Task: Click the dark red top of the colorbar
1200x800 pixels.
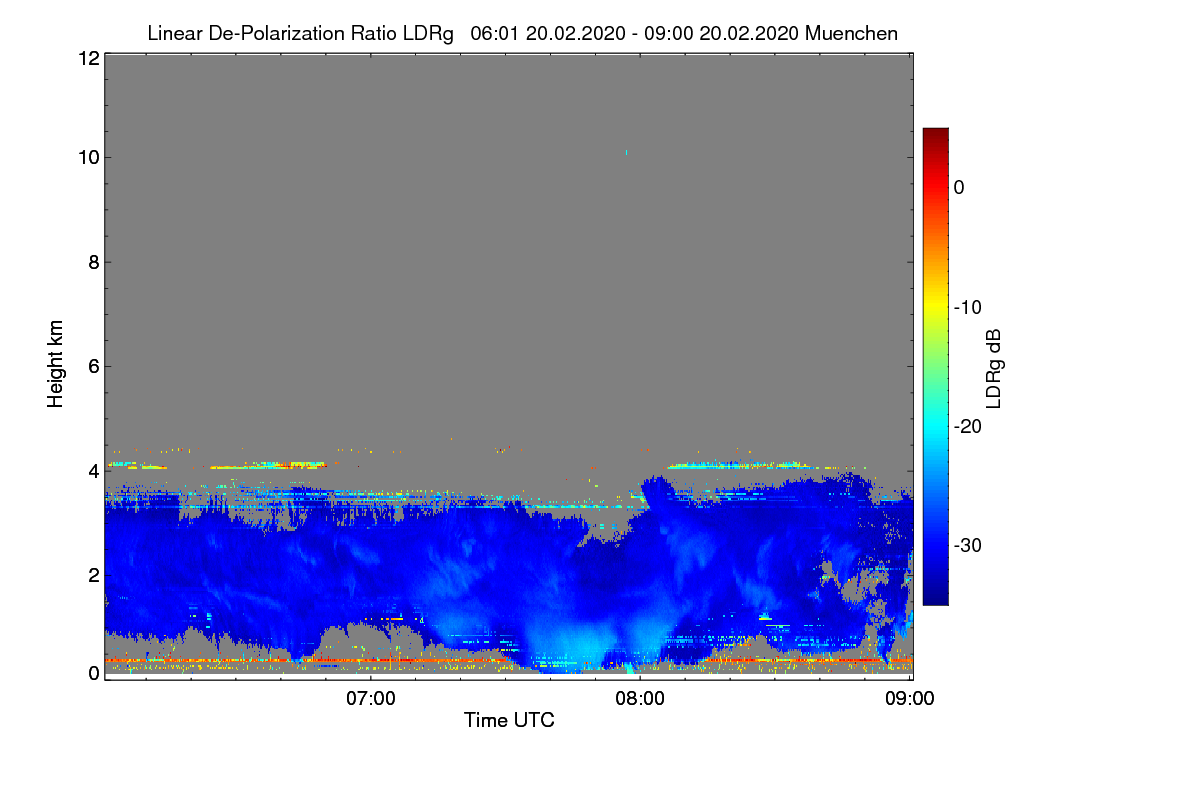Action: (x=935, y=136)
